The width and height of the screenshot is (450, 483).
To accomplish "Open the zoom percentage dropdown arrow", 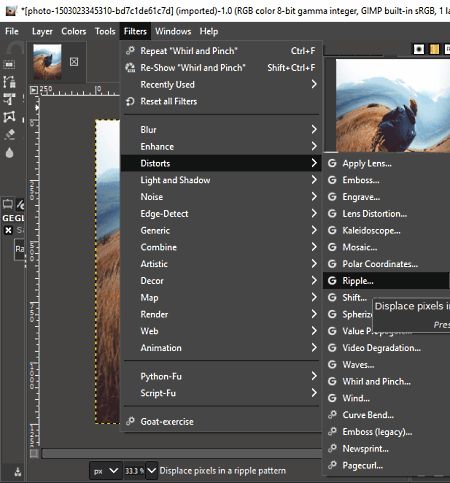I will pos(151,471).
